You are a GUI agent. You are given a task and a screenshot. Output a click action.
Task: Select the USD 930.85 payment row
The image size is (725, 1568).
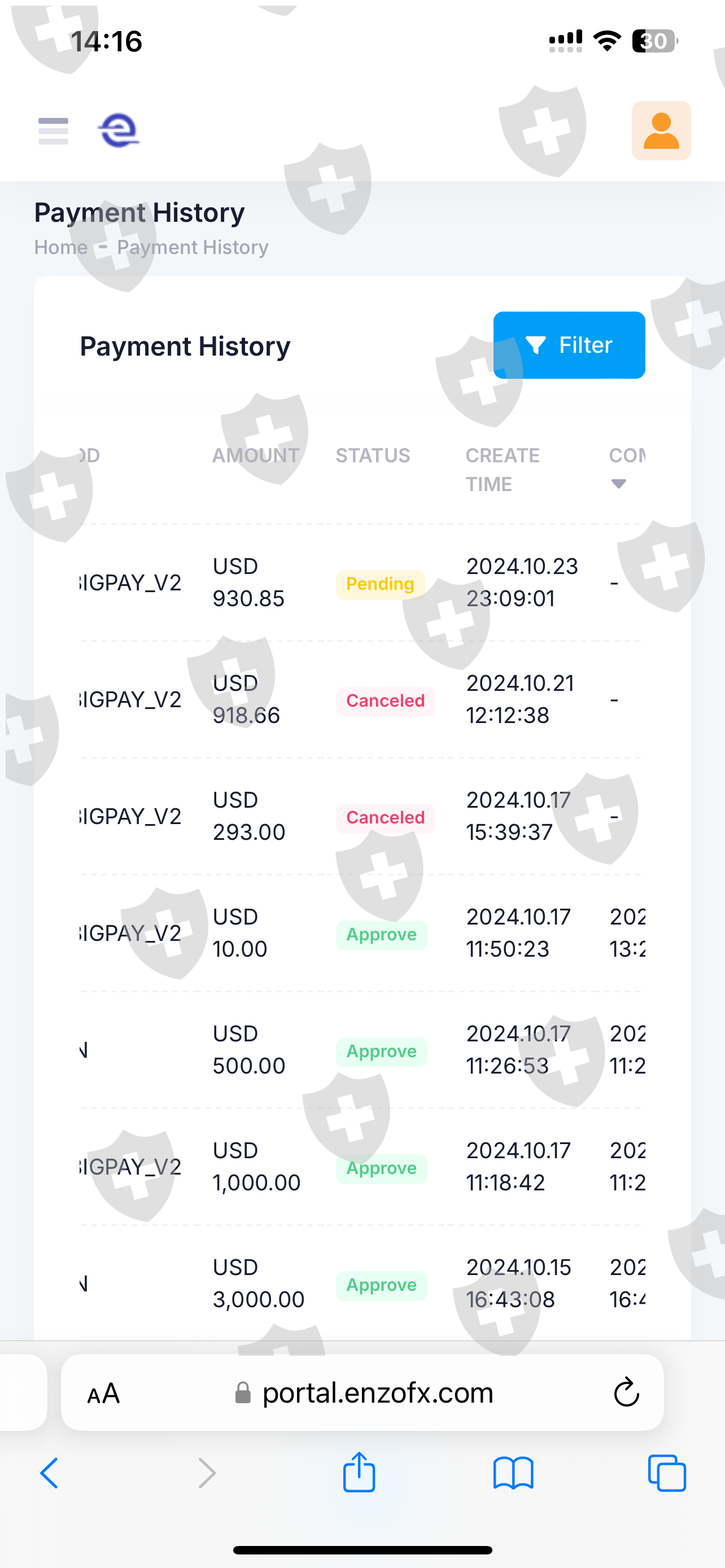248,582
